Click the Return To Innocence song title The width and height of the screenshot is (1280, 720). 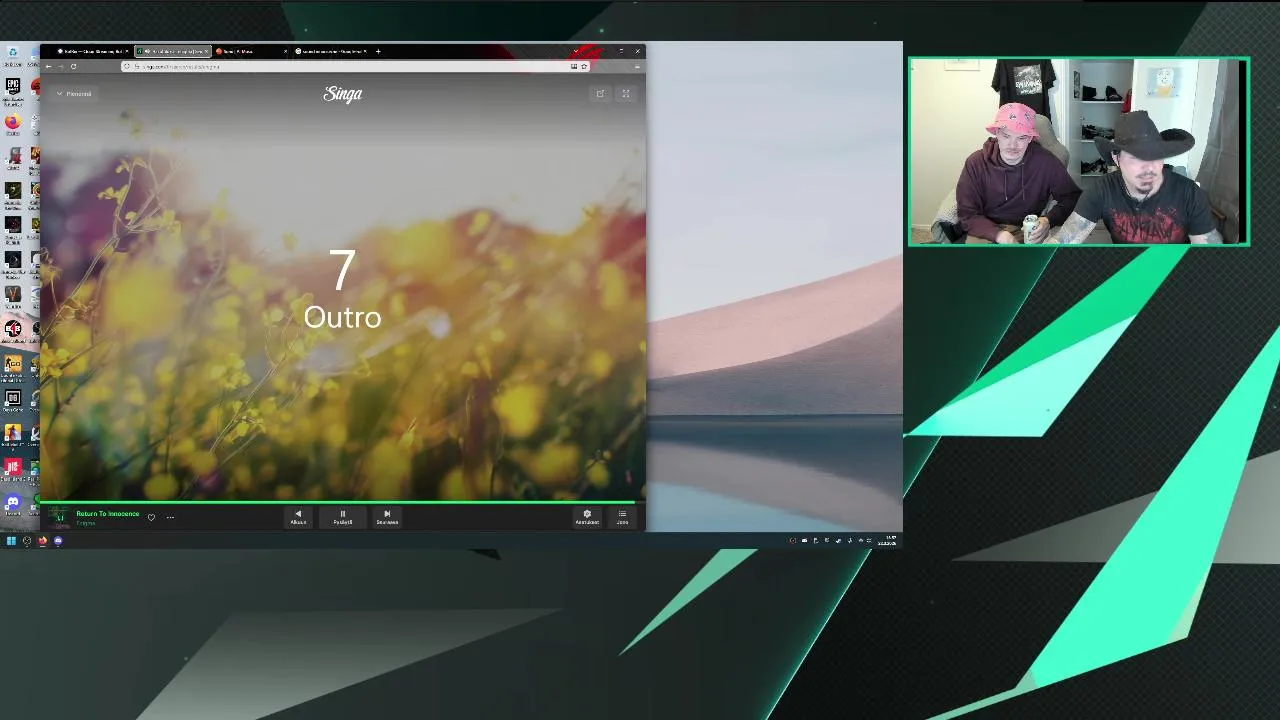[107, 514]
